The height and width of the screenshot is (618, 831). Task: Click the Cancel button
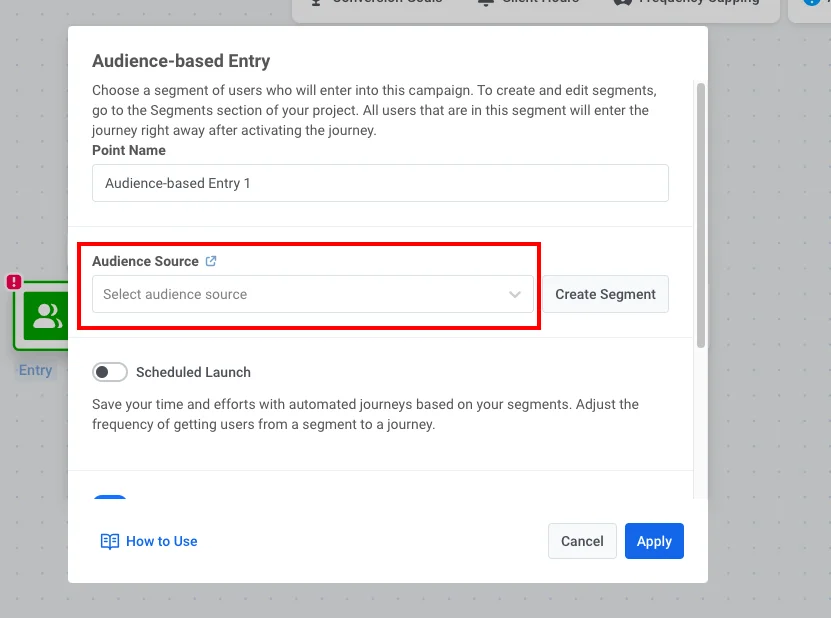(582, 541)
